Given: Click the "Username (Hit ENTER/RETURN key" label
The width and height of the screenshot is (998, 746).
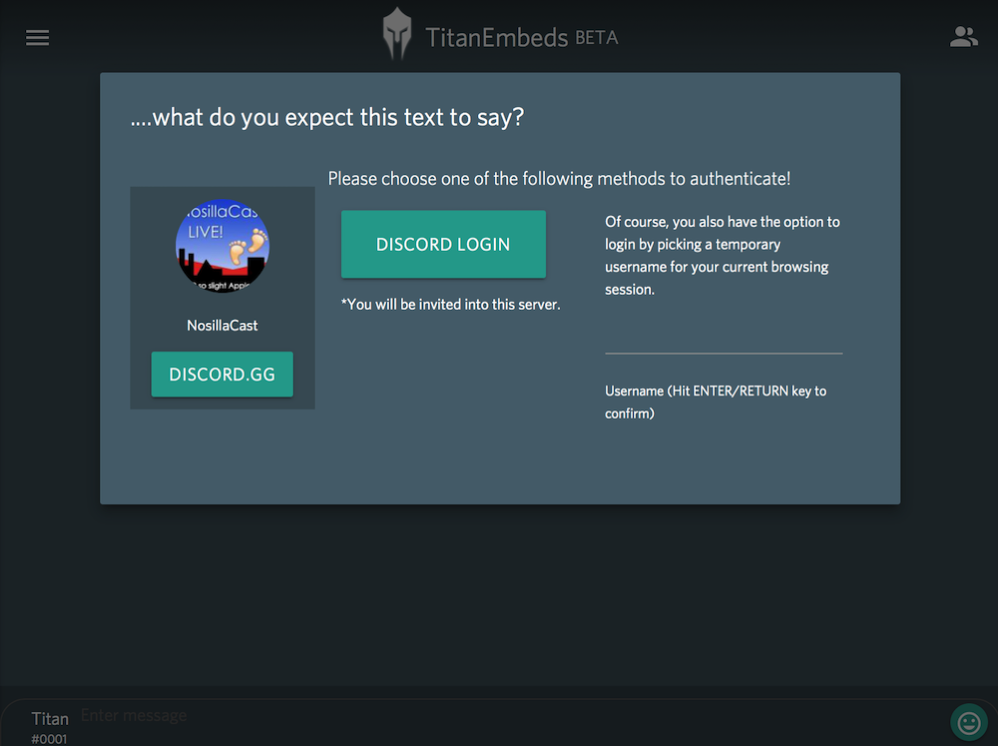Looking at the screenshot, I should pos(716,401).
